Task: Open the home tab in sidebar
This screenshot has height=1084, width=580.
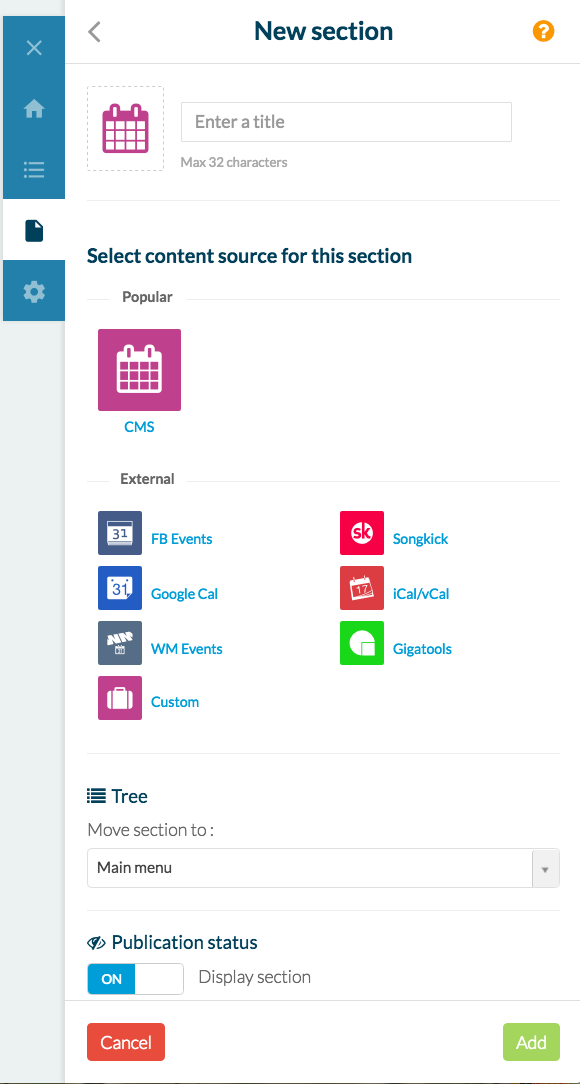Action: point(34,109)
